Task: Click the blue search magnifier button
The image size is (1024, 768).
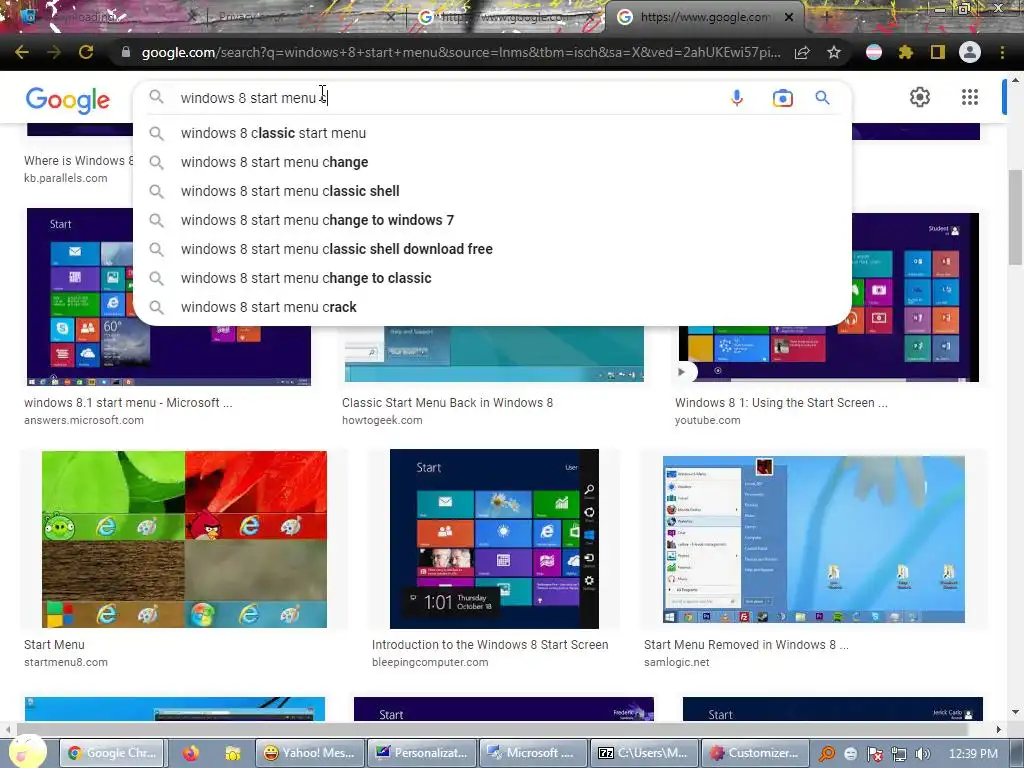Action: pos(822,98)
